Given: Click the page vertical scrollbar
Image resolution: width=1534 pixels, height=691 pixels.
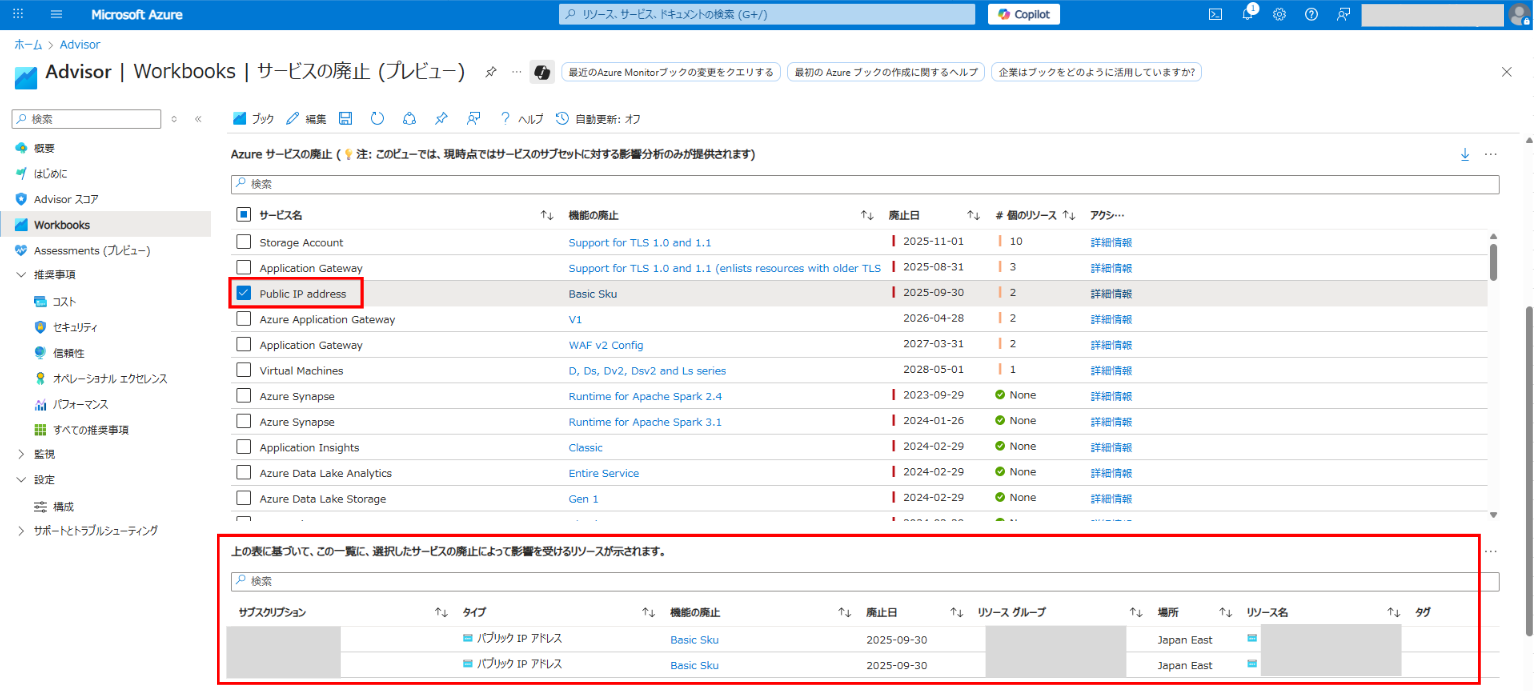Looking at the screenshot, I should click(x=1528, y=470).
